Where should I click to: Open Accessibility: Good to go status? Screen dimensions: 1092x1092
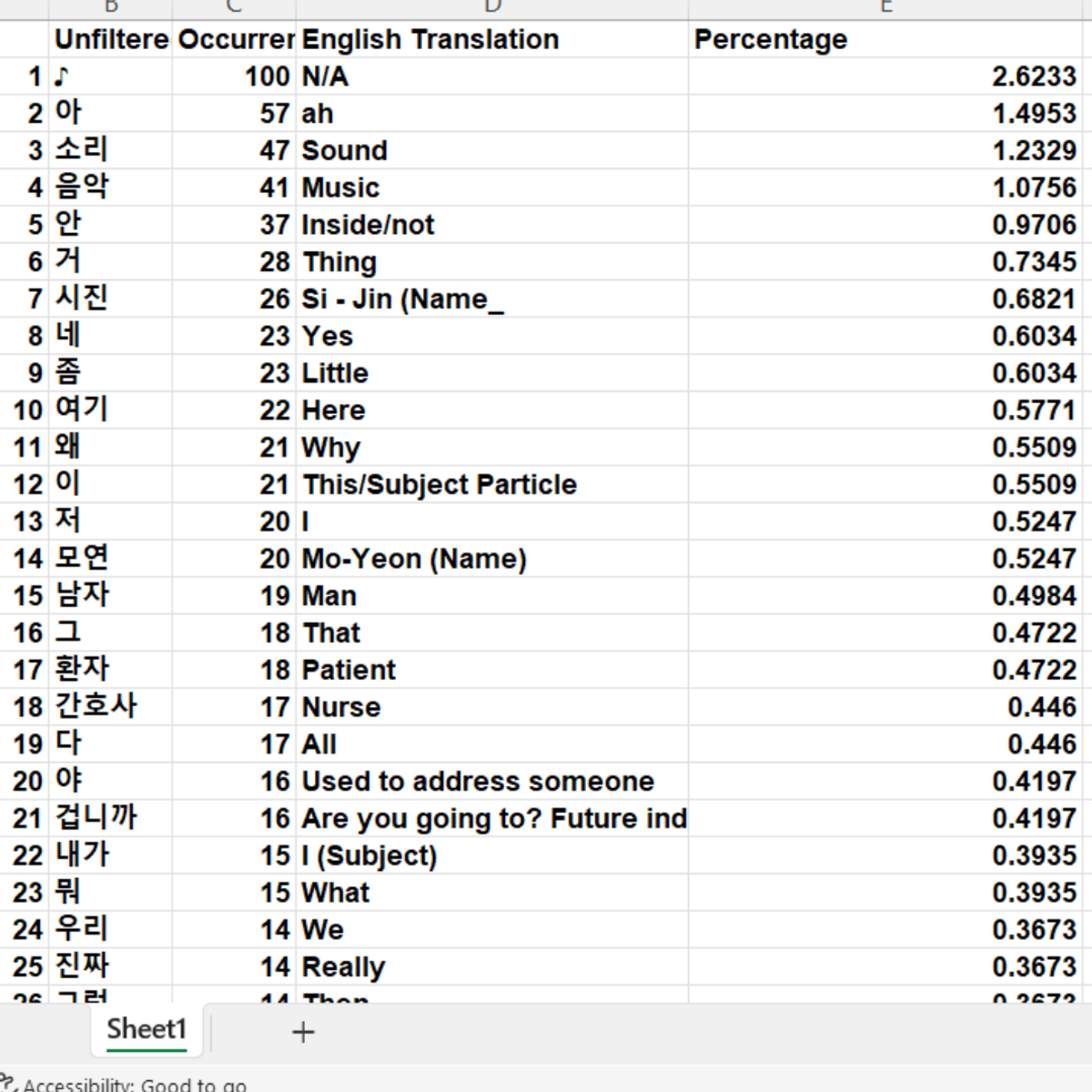pyautogui.click(x=126, y=1084)
